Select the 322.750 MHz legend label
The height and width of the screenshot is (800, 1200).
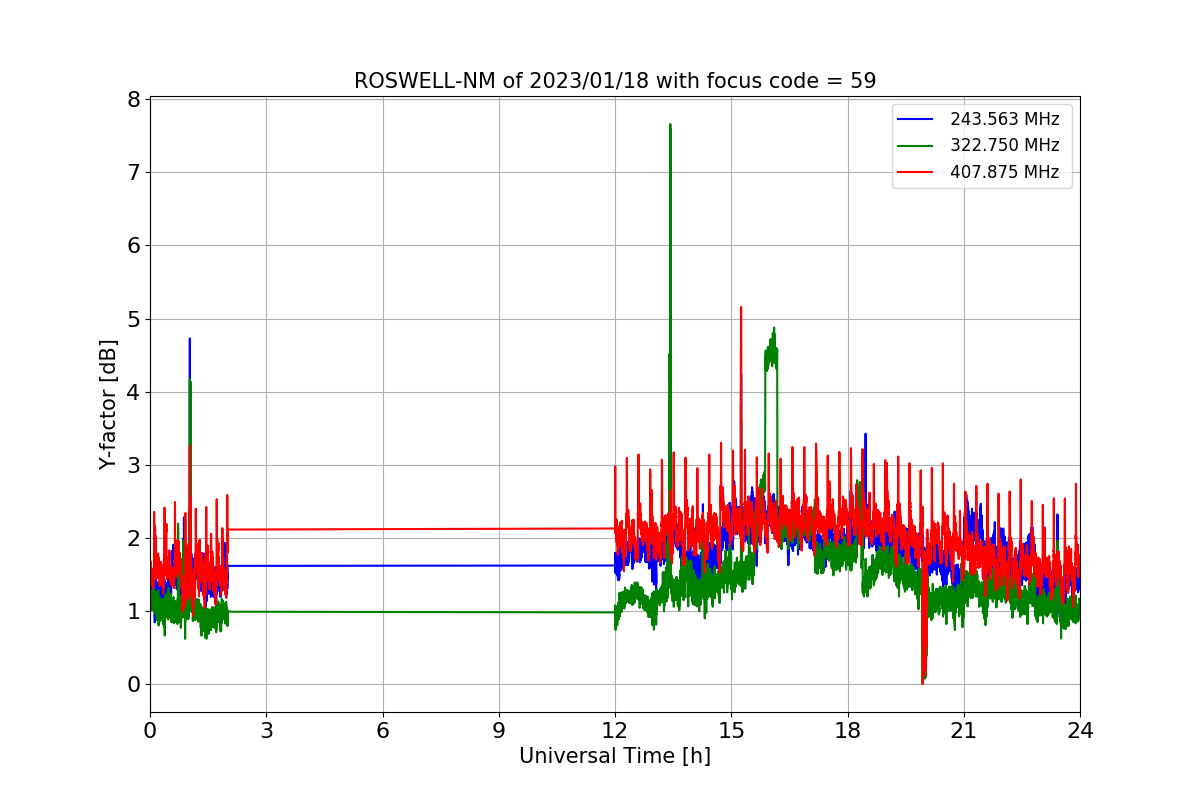[x=1004, y=145]
